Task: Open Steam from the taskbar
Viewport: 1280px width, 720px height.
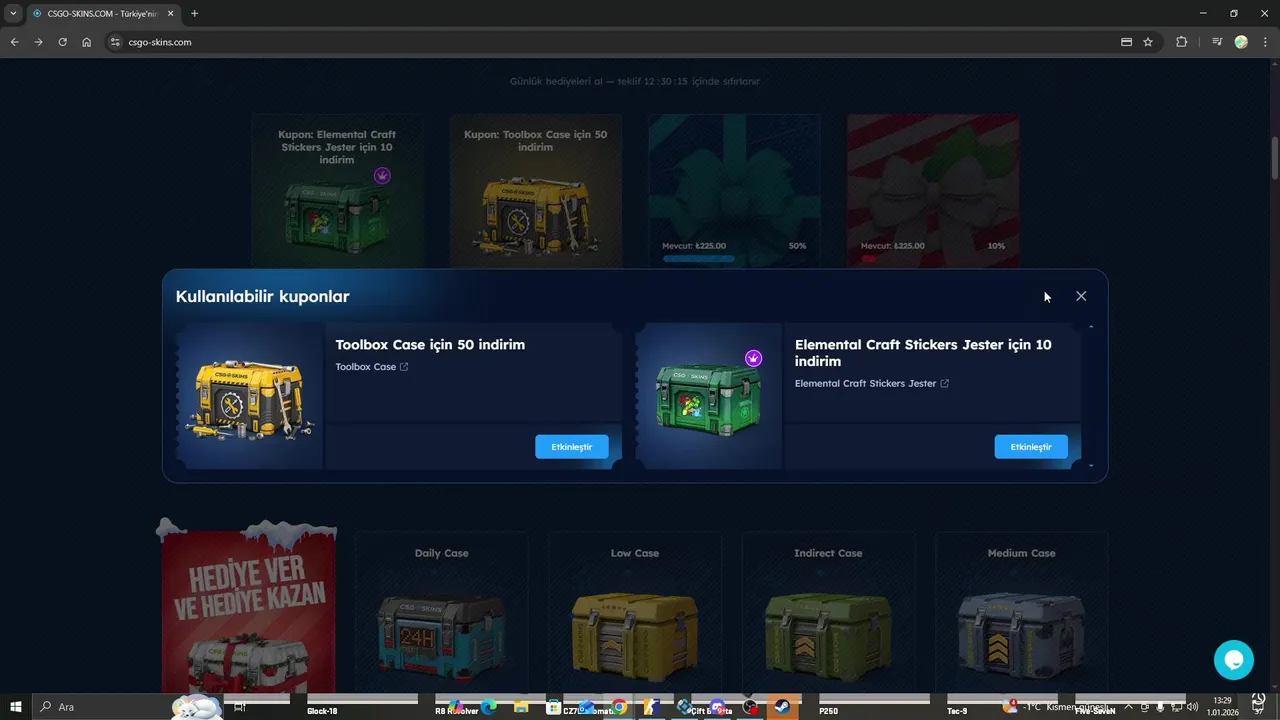Action: tap(782, 707)
